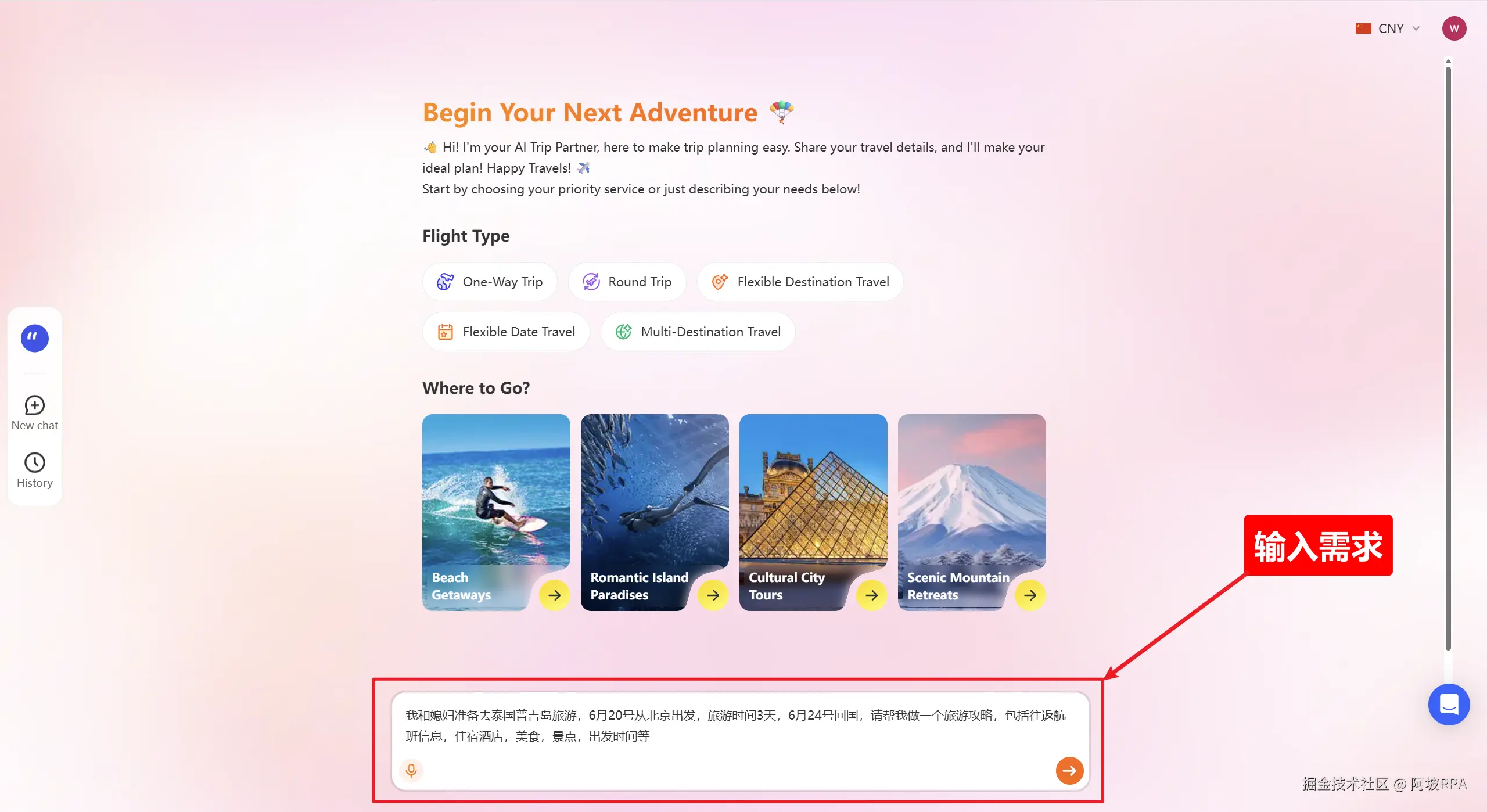Image resolution: width=1487 pixels, height=812 pixels.
Task: Open the blue chat support bubble
Action: coord(1449,705)
